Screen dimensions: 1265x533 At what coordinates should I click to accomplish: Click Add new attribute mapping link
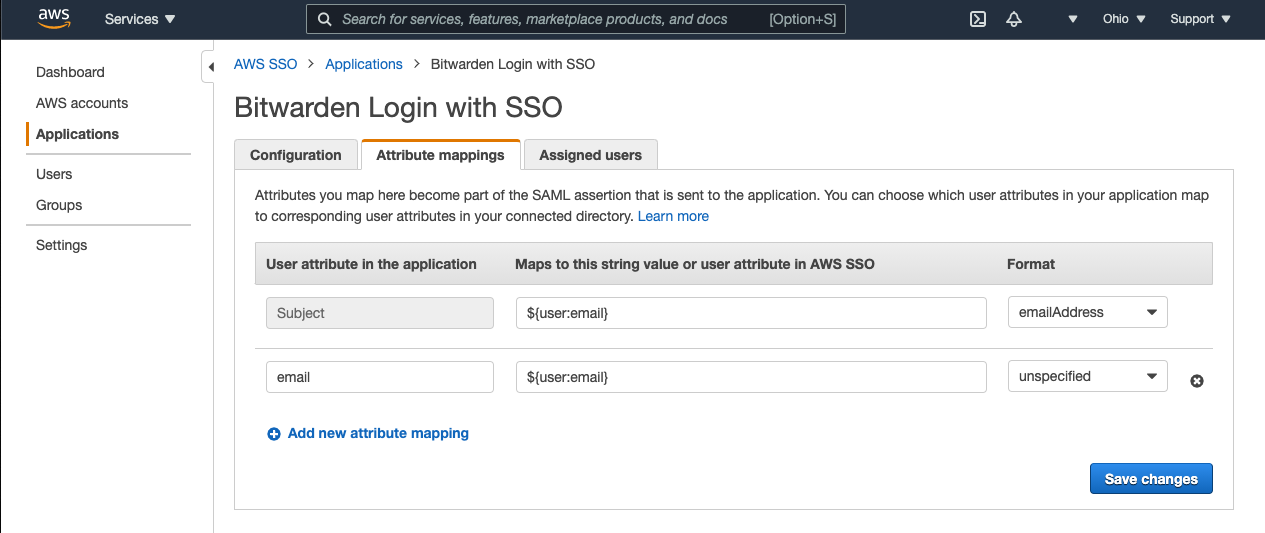pyautogui.click(x=378, y=433)
